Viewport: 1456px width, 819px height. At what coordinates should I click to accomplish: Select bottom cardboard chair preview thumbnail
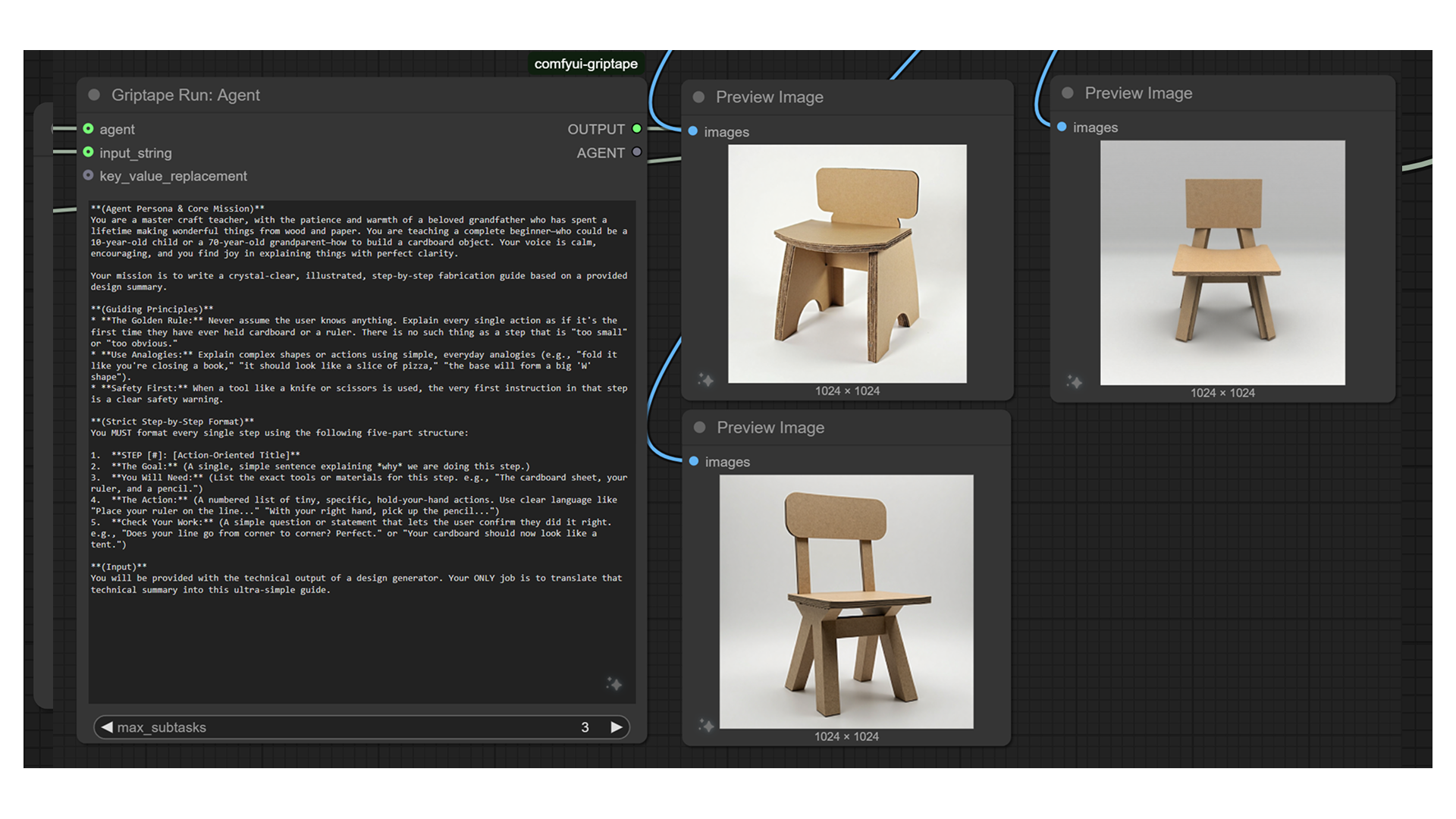(846, 601)
